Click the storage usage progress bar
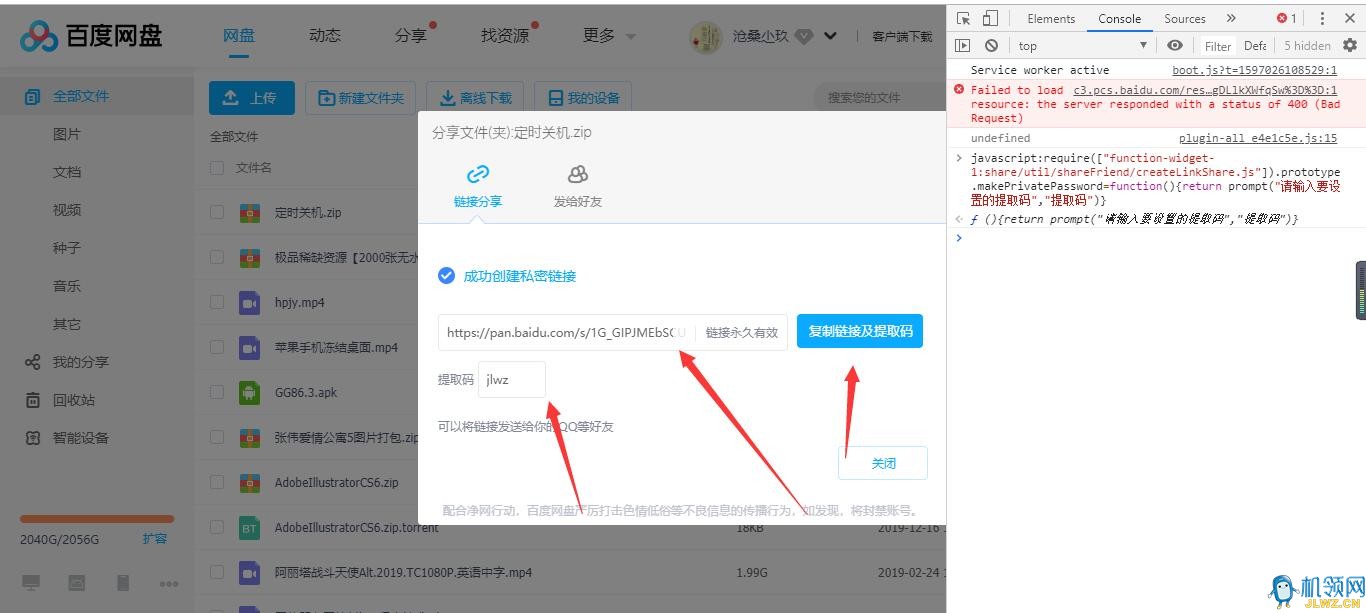Screen dimensions: 1366x613 (x=97, y=519)
